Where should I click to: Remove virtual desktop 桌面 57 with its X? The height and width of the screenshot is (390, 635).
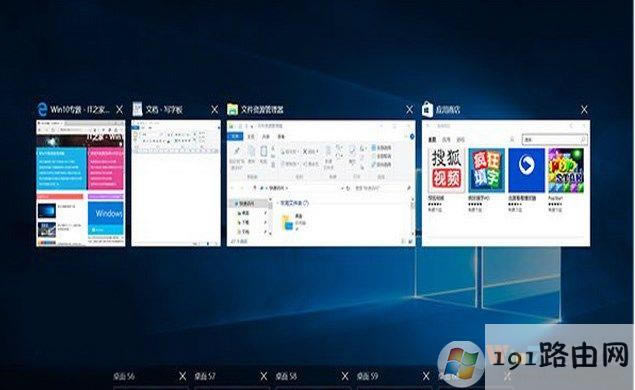coord(264,376)
